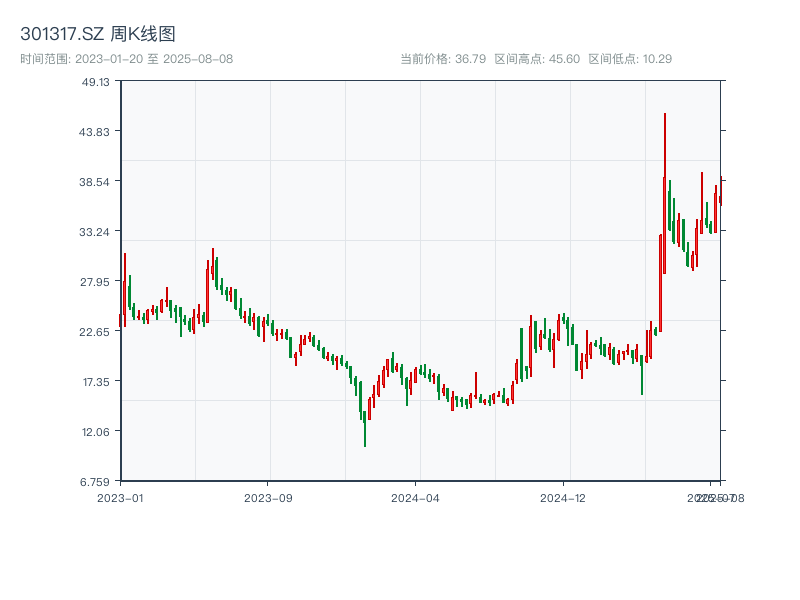Click the 12.06 y-axis price label
Image resolution: width=800 pixels, height=600 pixels.
96,432
